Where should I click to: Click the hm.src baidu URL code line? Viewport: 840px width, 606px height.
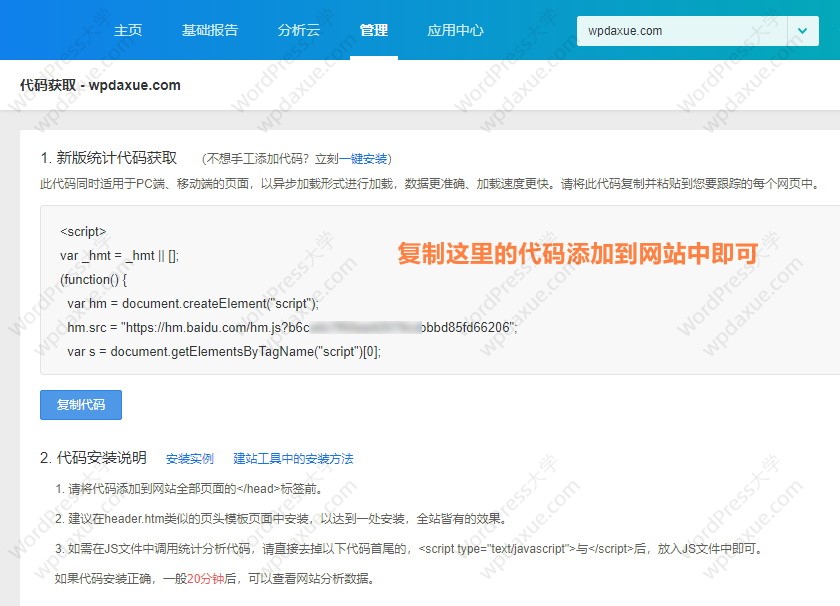click(x=292, y=327)
